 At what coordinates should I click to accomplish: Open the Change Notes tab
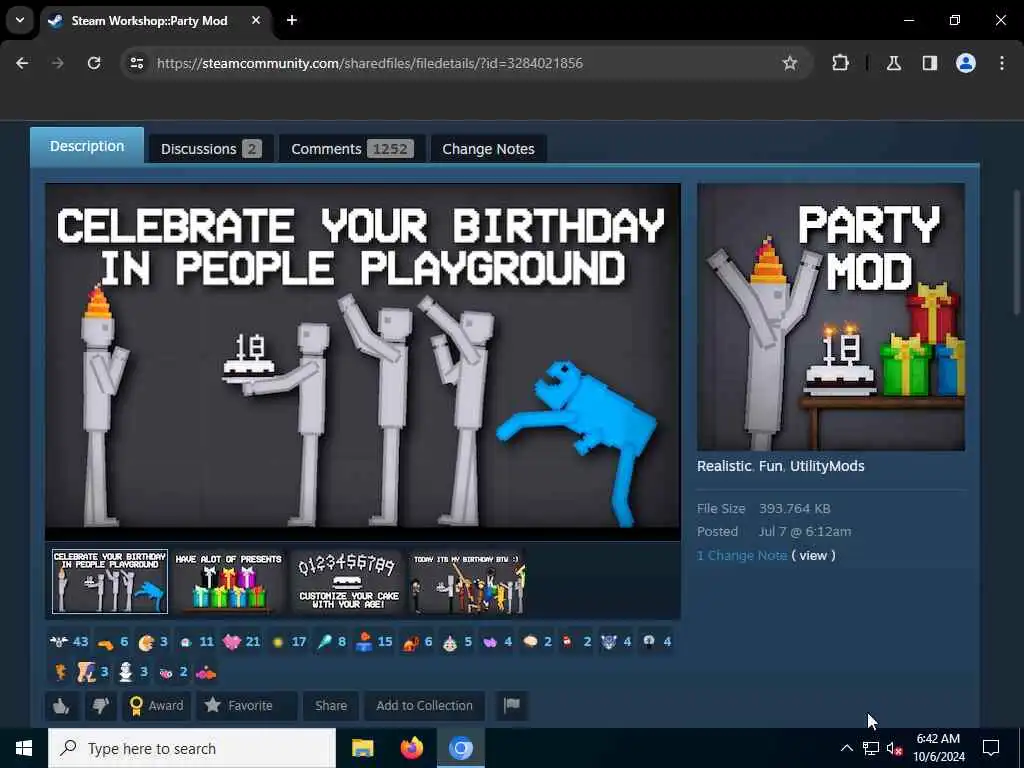coord(488,149)
